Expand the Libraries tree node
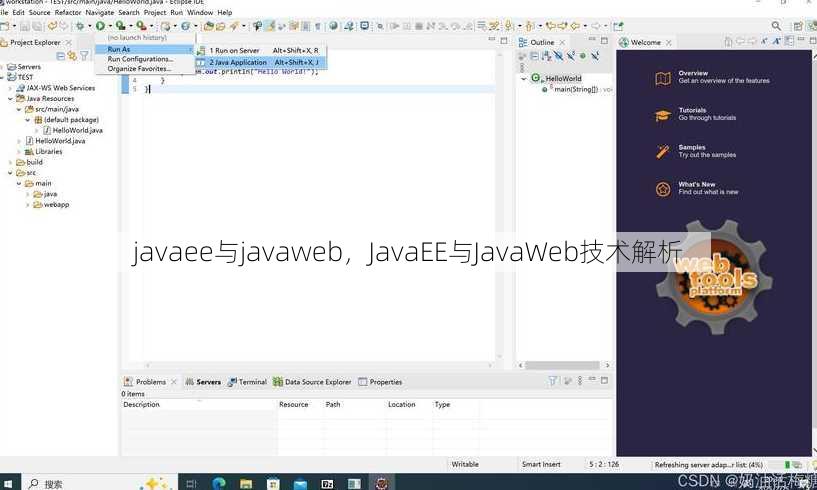This screenshot has height=490, width=817. pyautogui.click(x=19, y=152)
